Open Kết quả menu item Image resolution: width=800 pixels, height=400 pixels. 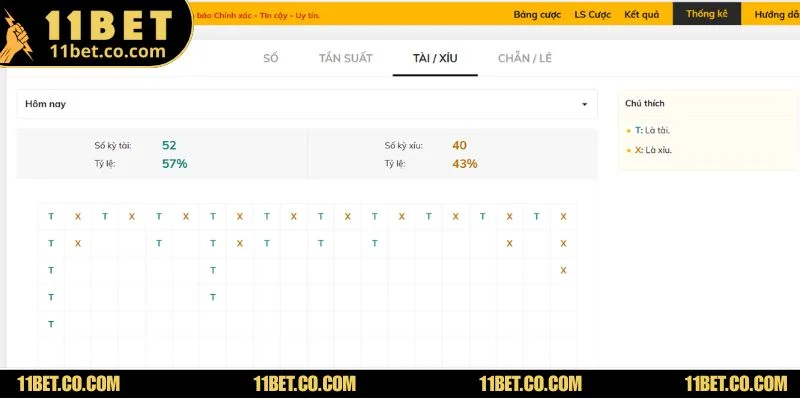645,14
